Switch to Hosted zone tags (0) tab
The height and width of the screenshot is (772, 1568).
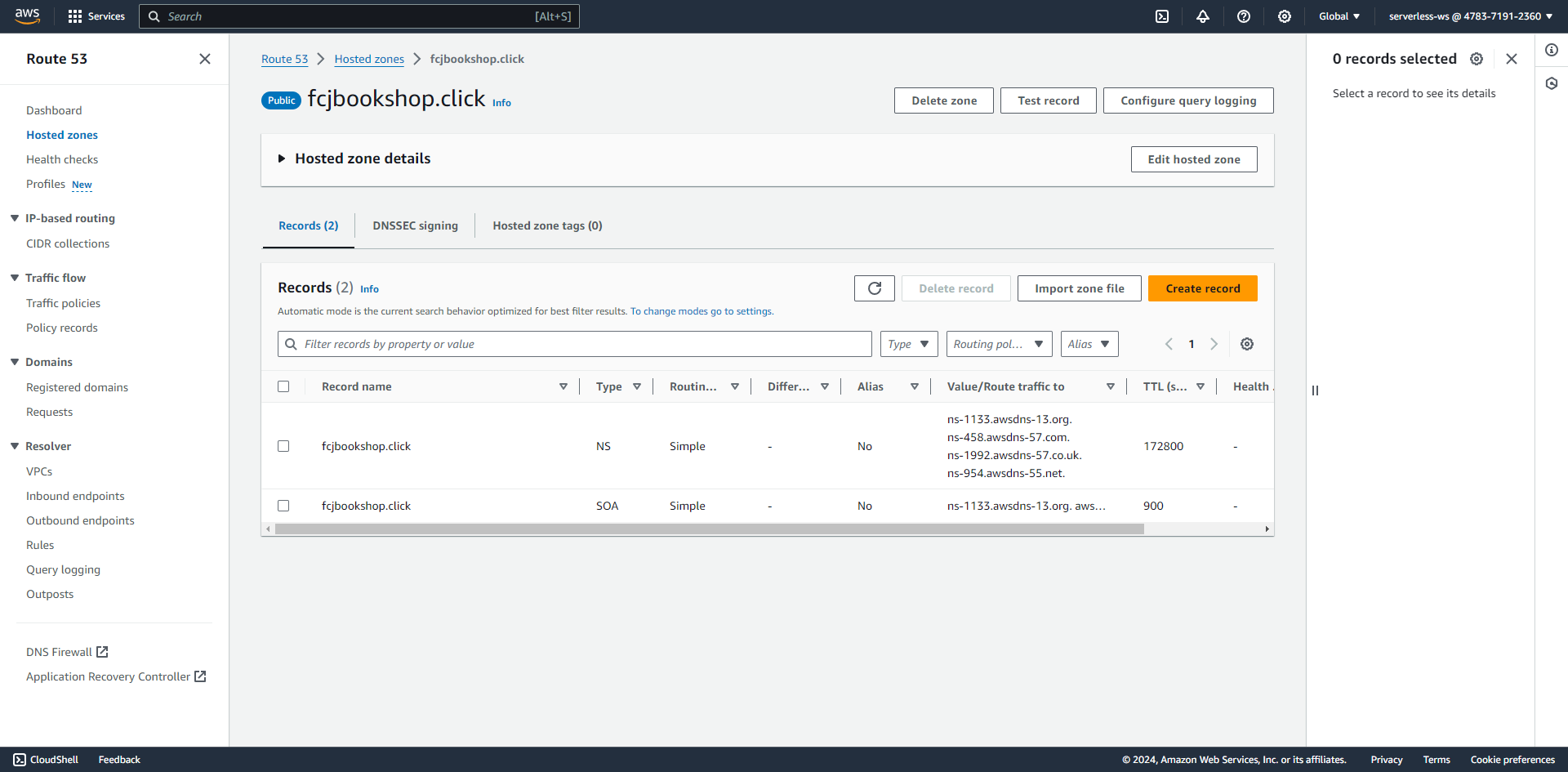[548, 225]
